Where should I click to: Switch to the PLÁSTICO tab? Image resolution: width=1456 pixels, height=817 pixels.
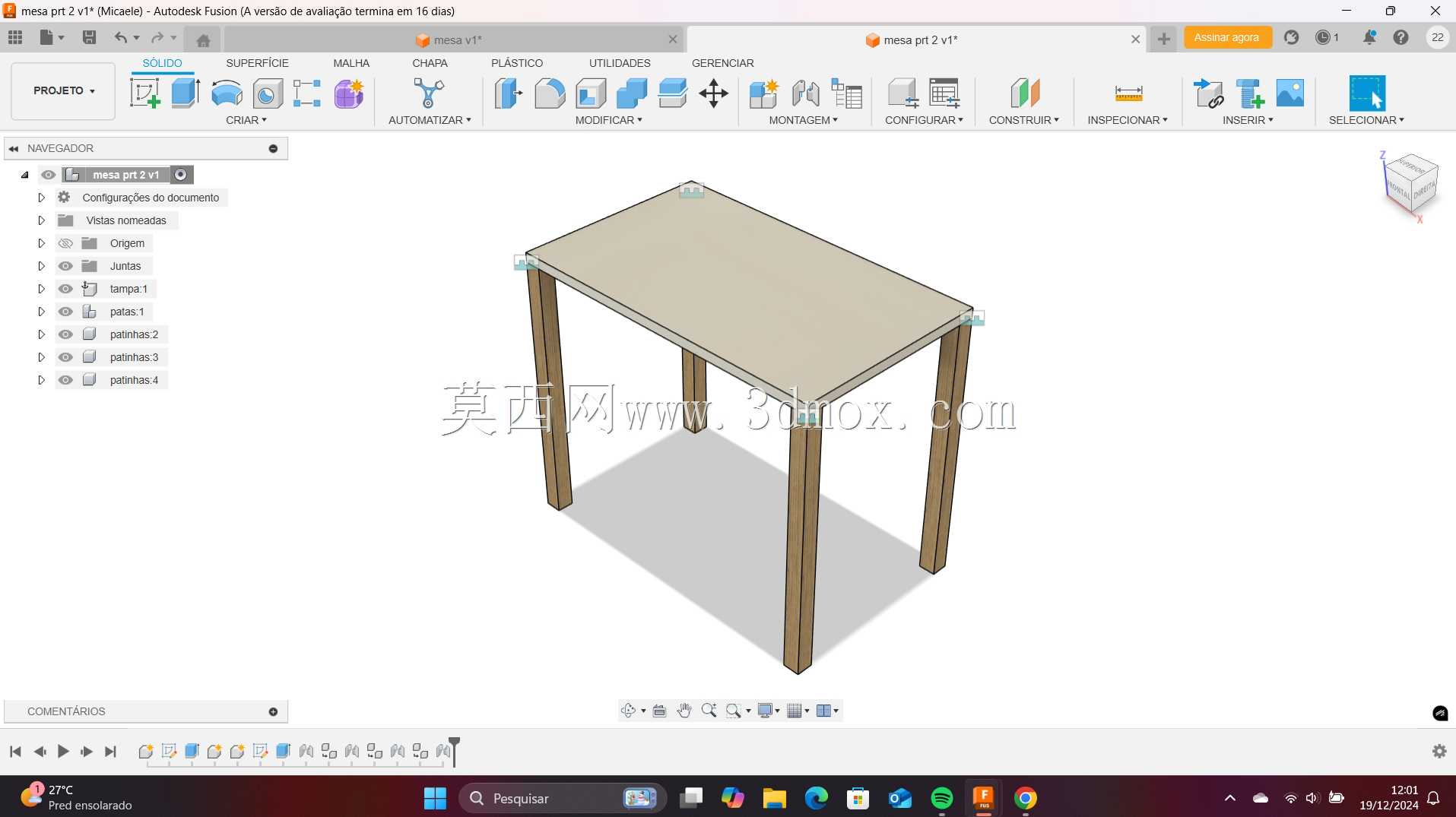pos(517,63)
